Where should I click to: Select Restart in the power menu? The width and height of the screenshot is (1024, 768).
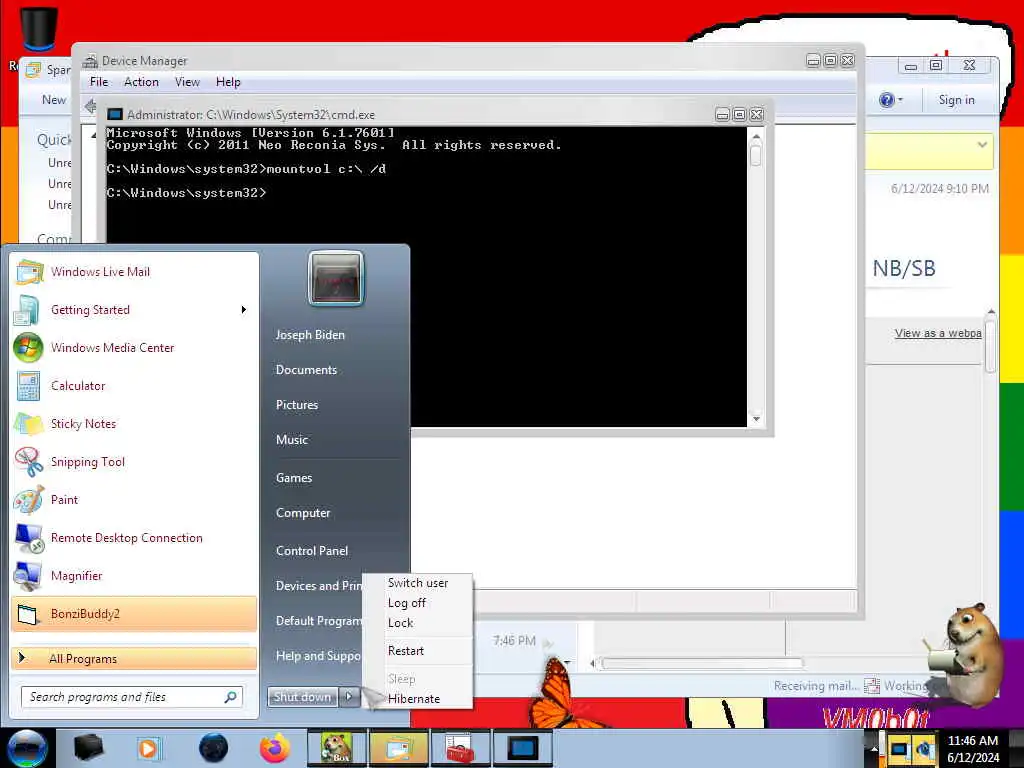click(417, 650)
